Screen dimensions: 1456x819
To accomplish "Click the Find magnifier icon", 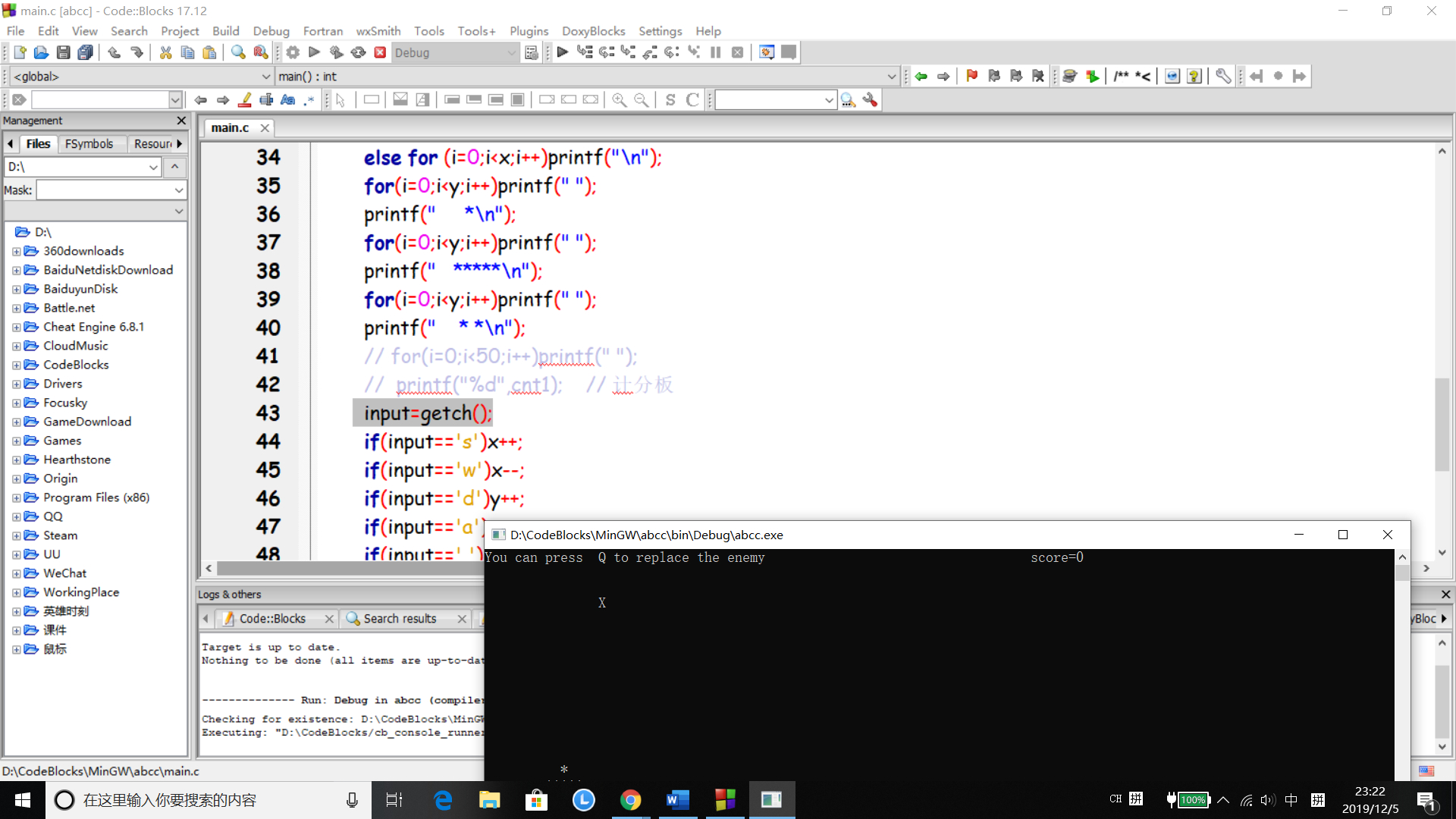I will click(238, 52).
